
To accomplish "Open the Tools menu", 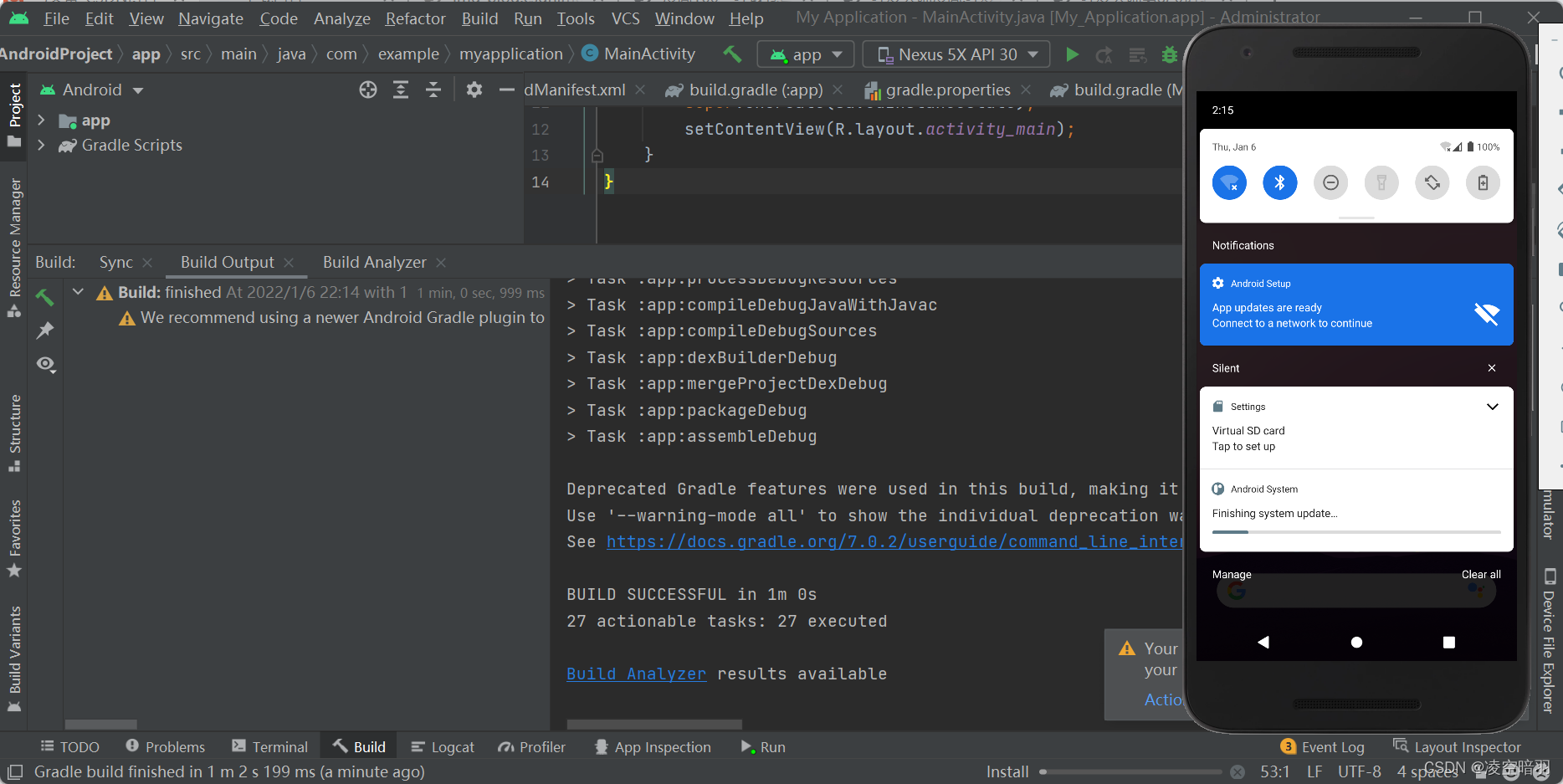I will [x=576, y=18].
